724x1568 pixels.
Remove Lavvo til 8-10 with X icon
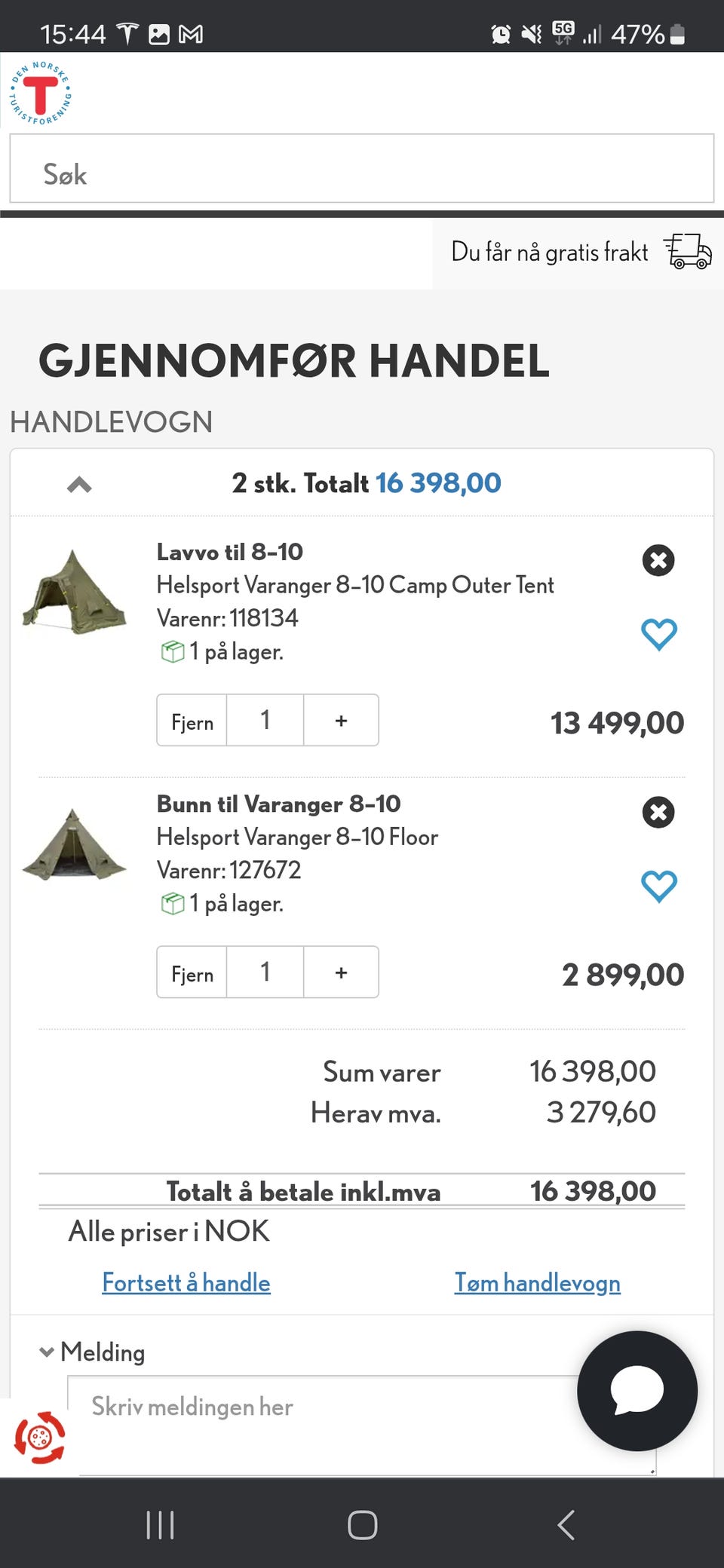(658, 560)
